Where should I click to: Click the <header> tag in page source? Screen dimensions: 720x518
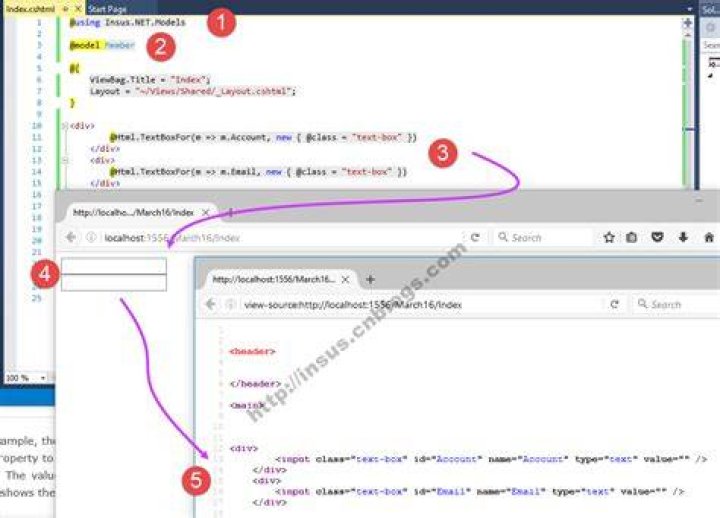click(252, 351)
